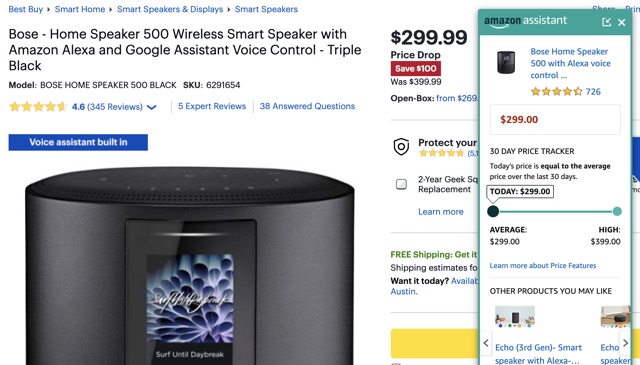Close the Amazon Assistant panel

(x=622, y=22)
